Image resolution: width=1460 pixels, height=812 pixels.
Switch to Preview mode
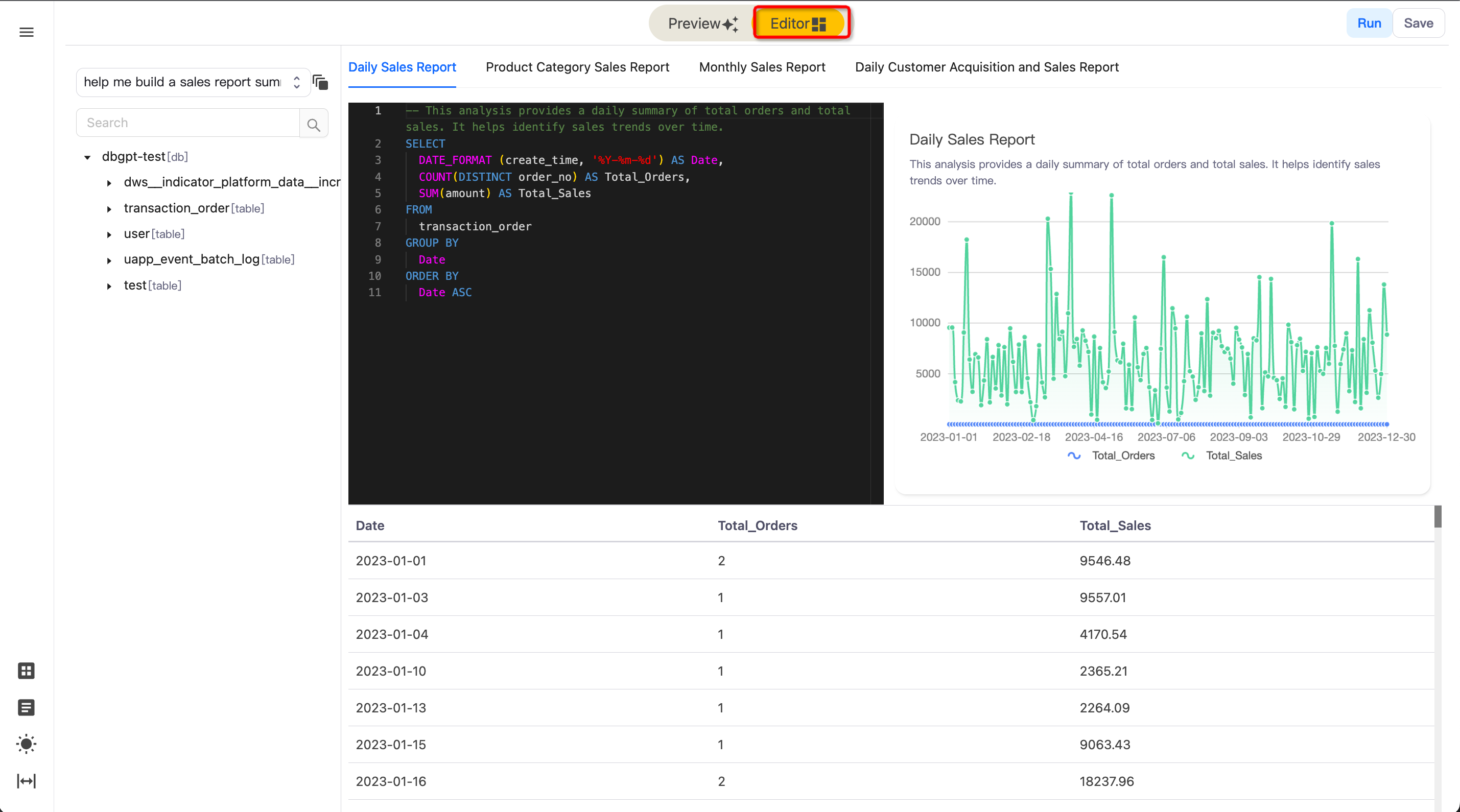(x=702, y=24)
